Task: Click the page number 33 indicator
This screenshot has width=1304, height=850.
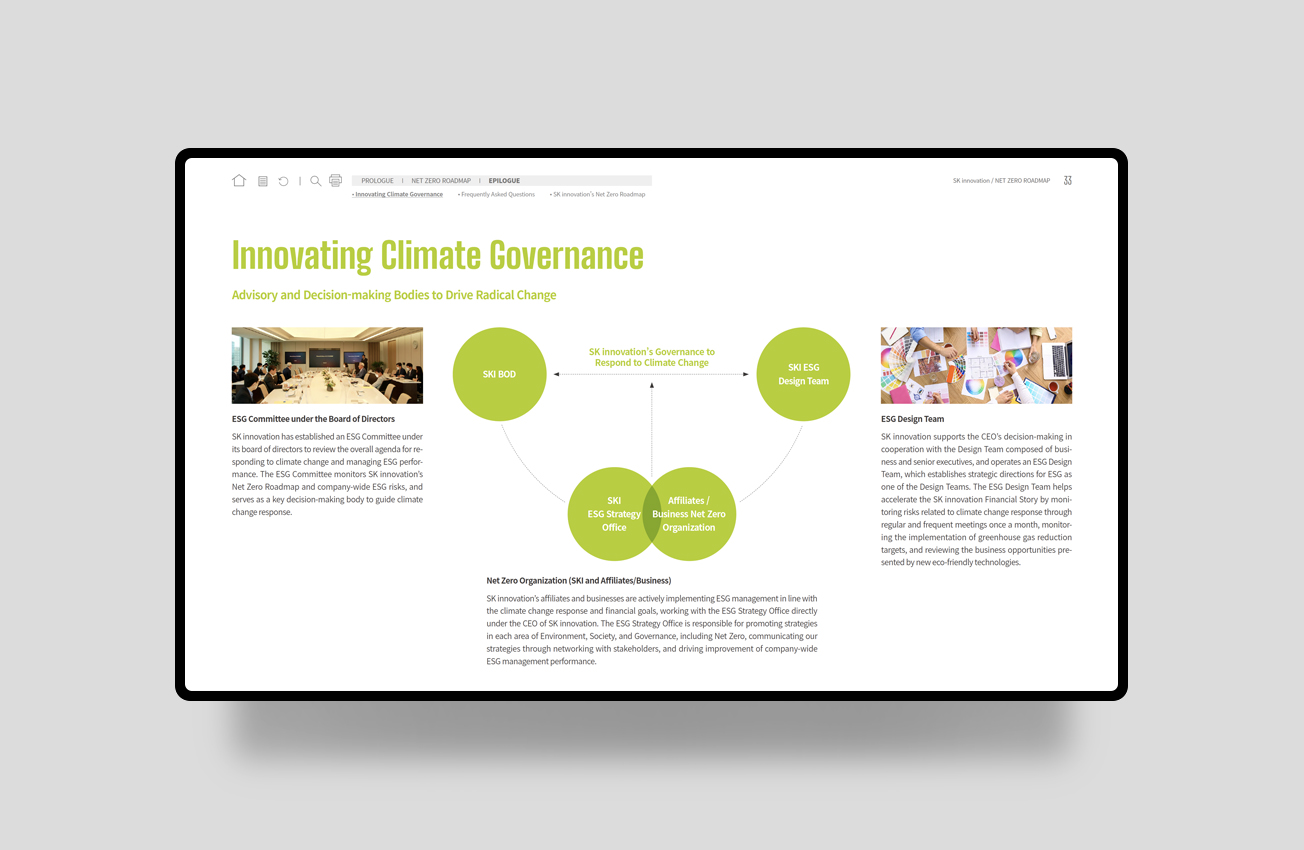Action: 1068,181
